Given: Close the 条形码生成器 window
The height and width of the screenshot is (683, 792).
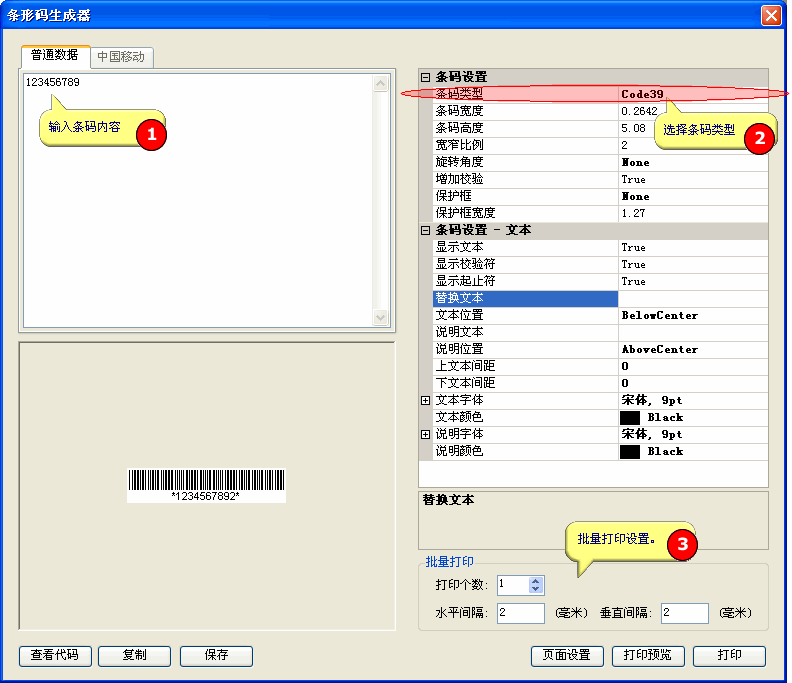Looking at the screenshot, I should 770,15.
